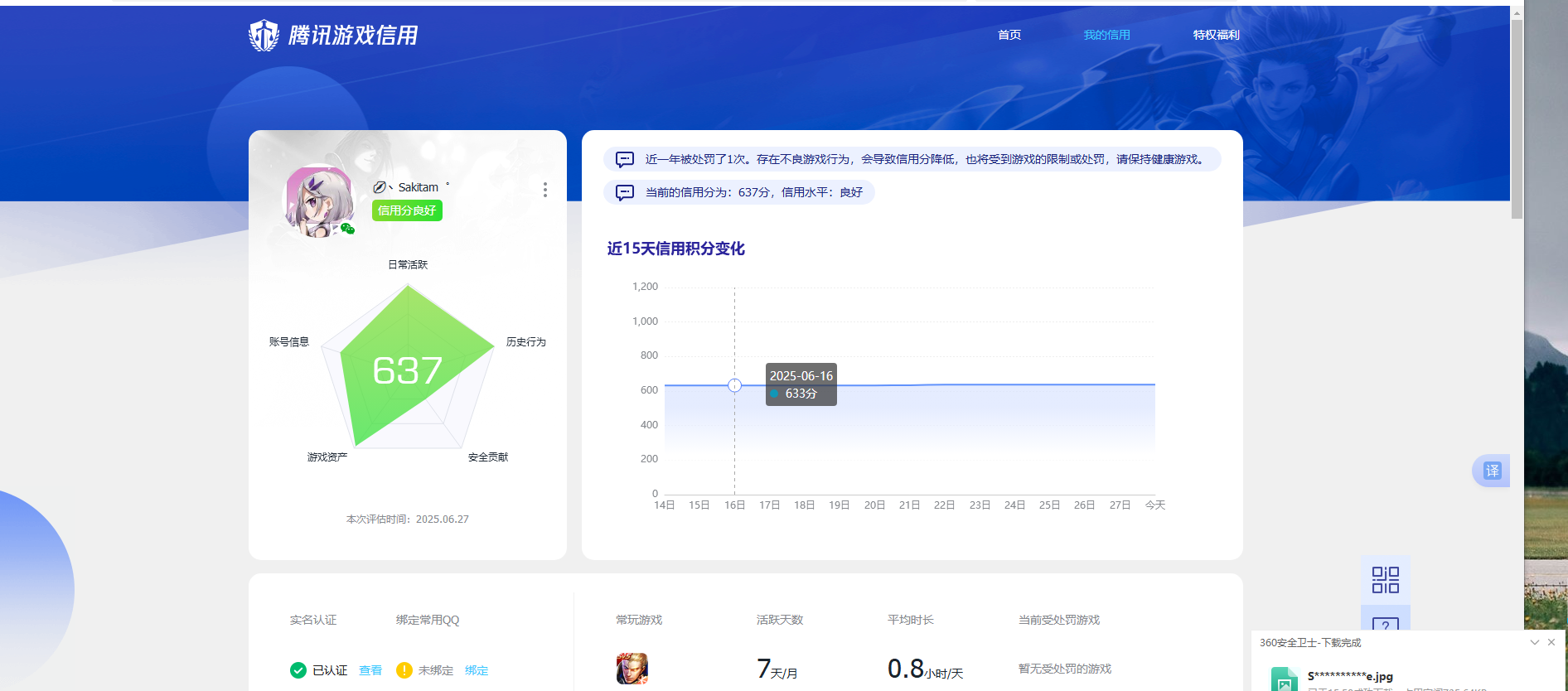Click the 7天/月 active days value
Image resolution: width=1568 pixels, height=691 pixels.
777,669
